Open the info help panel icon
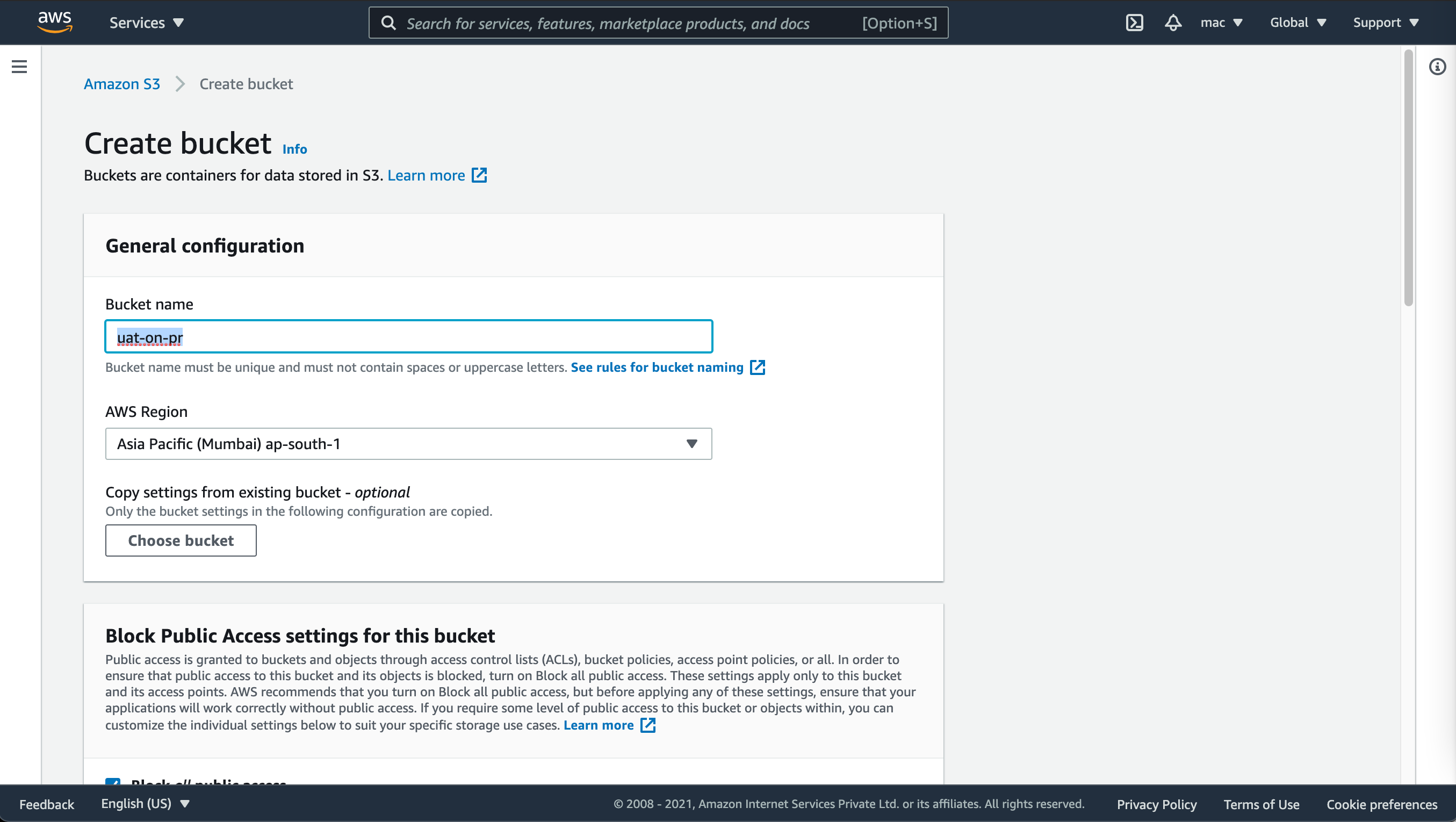The height and width of the screenshot is (822, 1456). [x=1437, y=67]
